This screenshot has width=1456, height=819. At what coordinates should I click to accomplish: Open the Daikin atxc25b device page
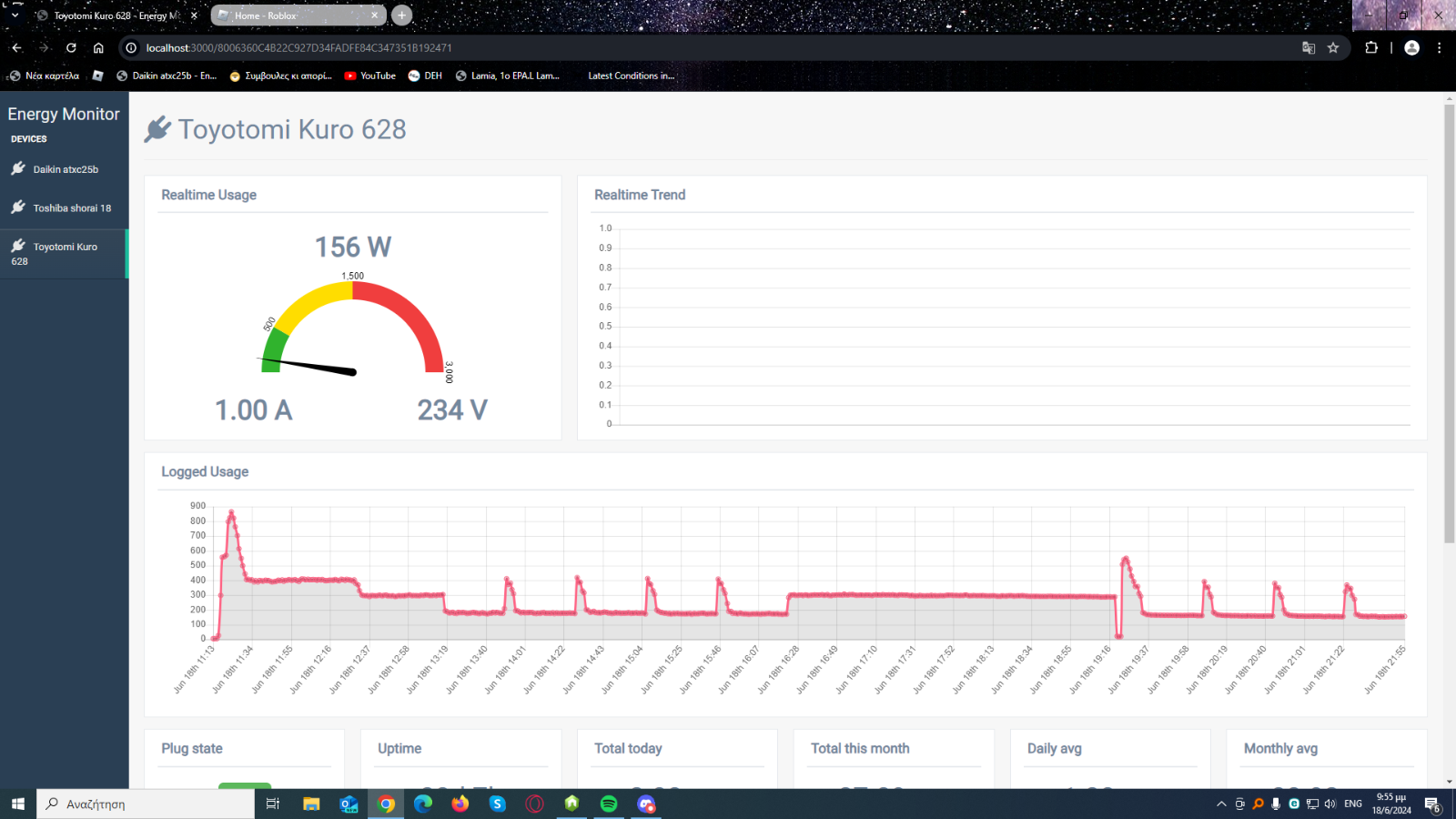tap(64, 169)
